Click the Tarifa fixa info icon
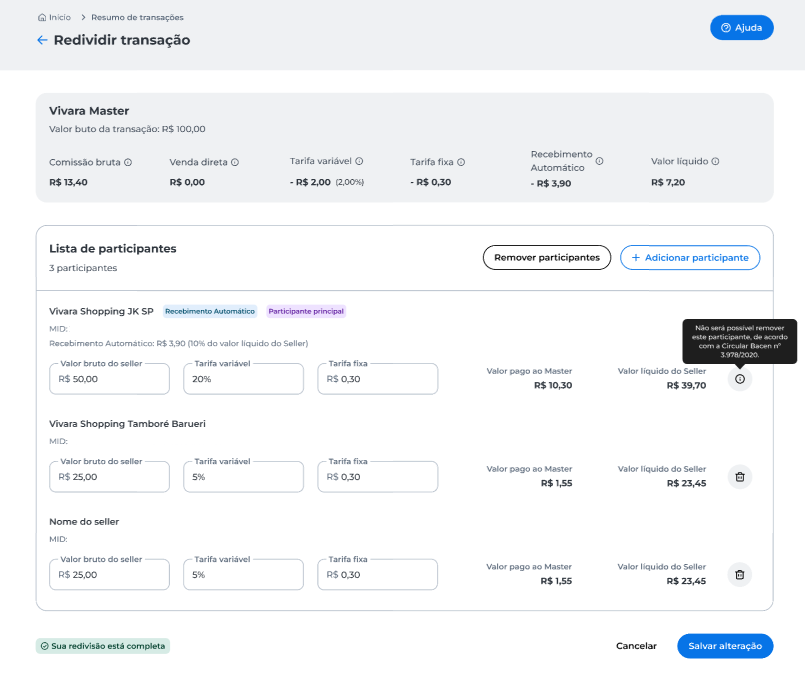The height and width of the screenshot is (675, 805). click(x=461, y=162)
